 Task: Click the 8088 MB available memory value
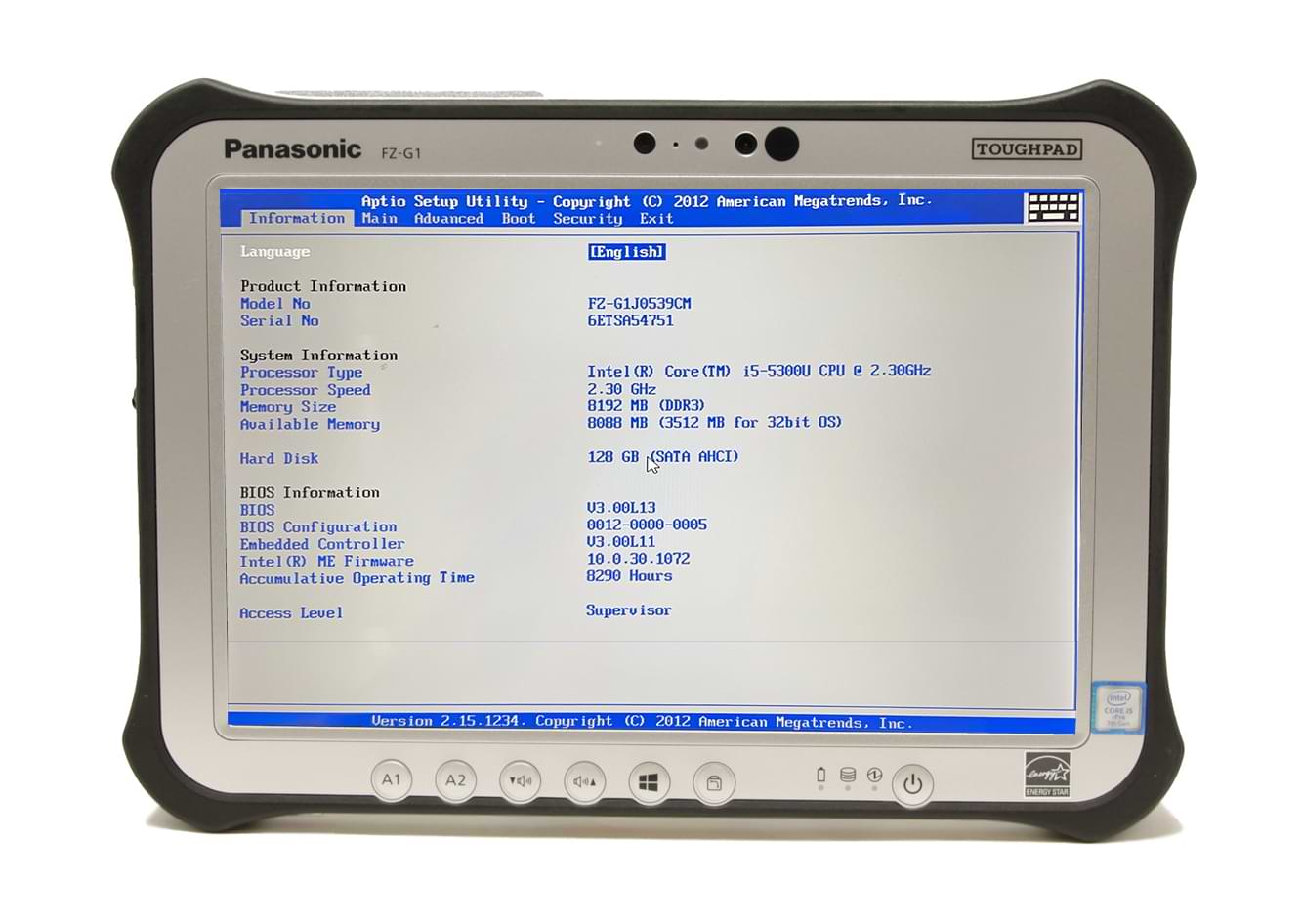point(715,423)
